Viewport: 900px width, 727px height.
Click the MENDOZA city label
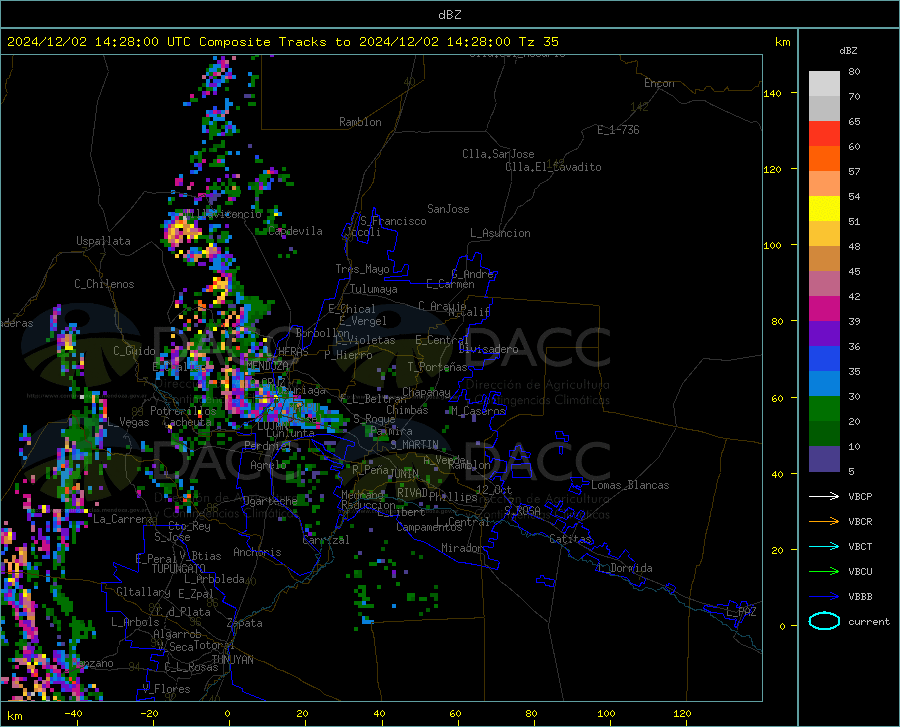pyautogui.click(x=267, y=366)
